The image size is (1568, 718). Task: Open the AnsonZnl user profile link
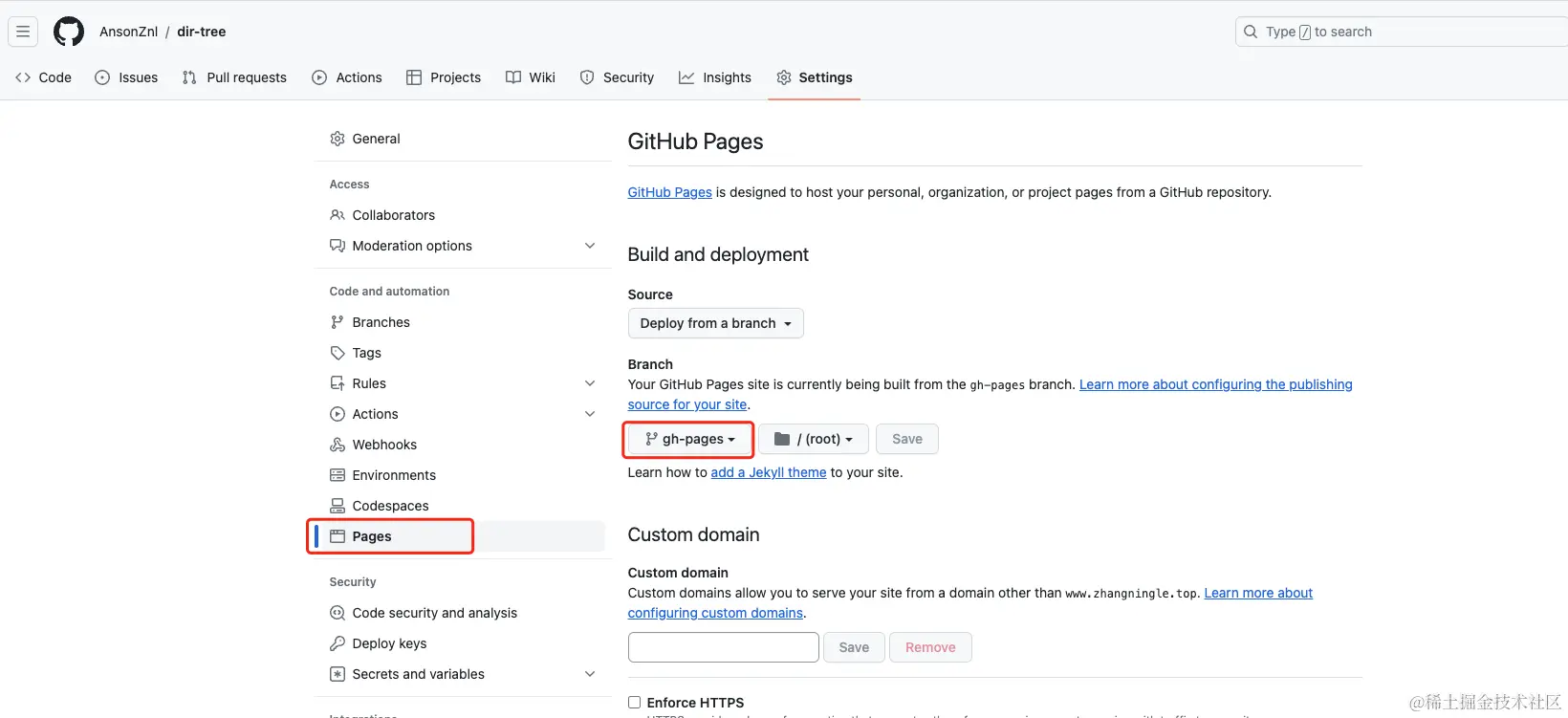(x=128, y=32)
